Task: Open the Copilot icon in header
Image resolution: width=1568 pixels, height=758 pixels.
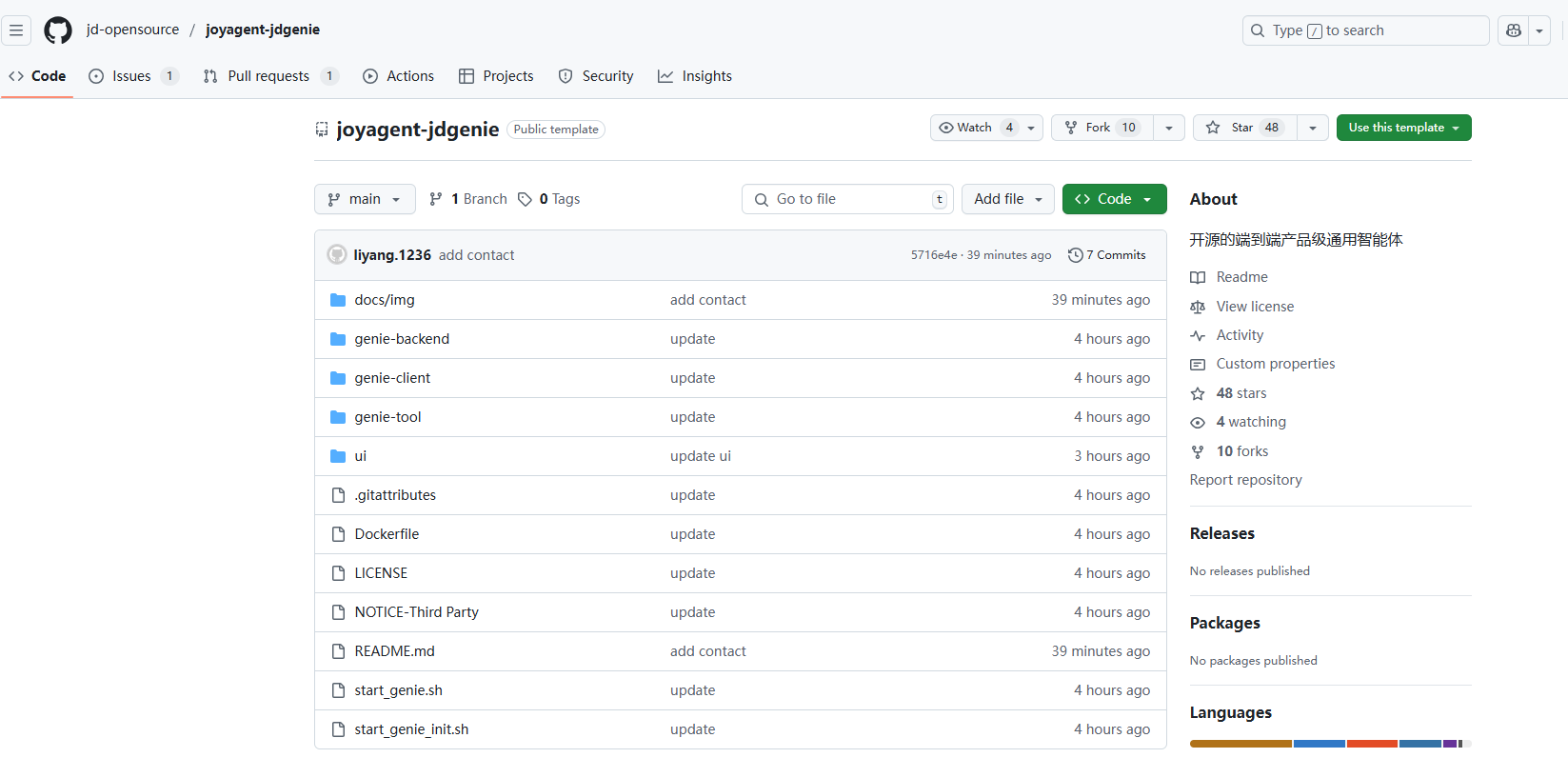Action: (x=1514, y=30)
